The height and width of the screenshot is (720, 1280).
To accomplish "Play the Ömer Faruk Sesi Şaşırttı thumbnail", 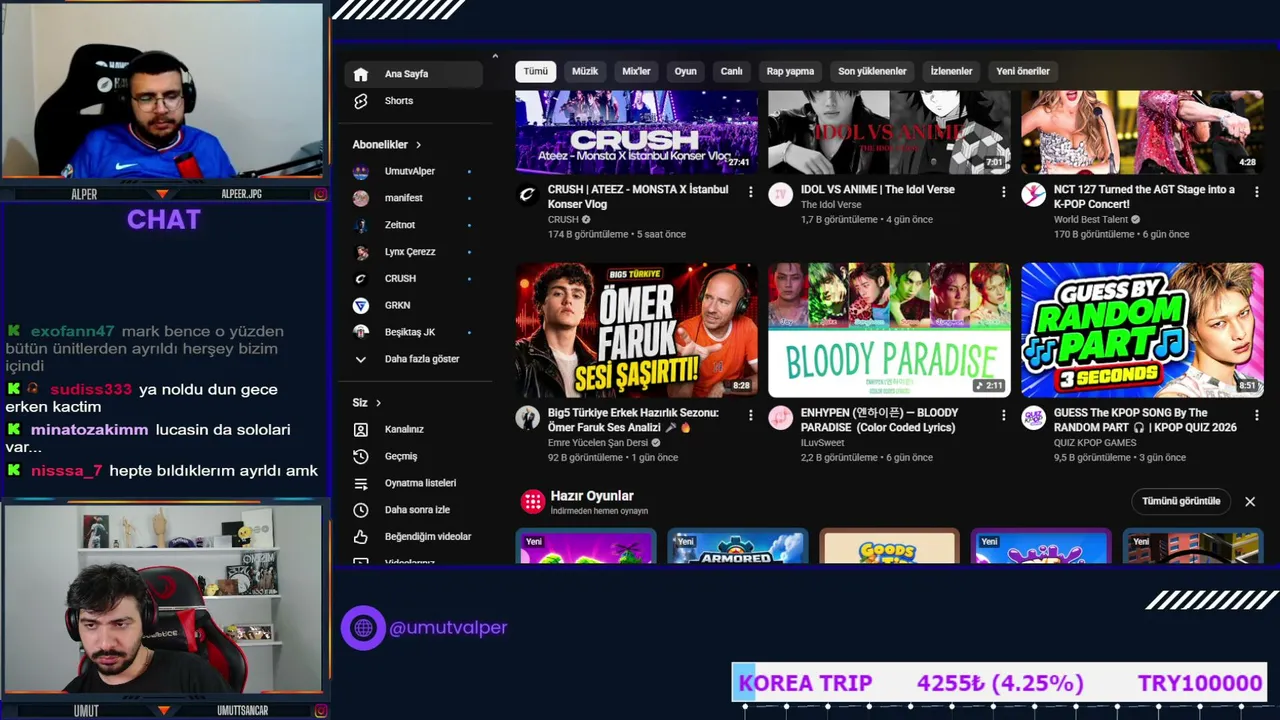I will coord(636,330).
